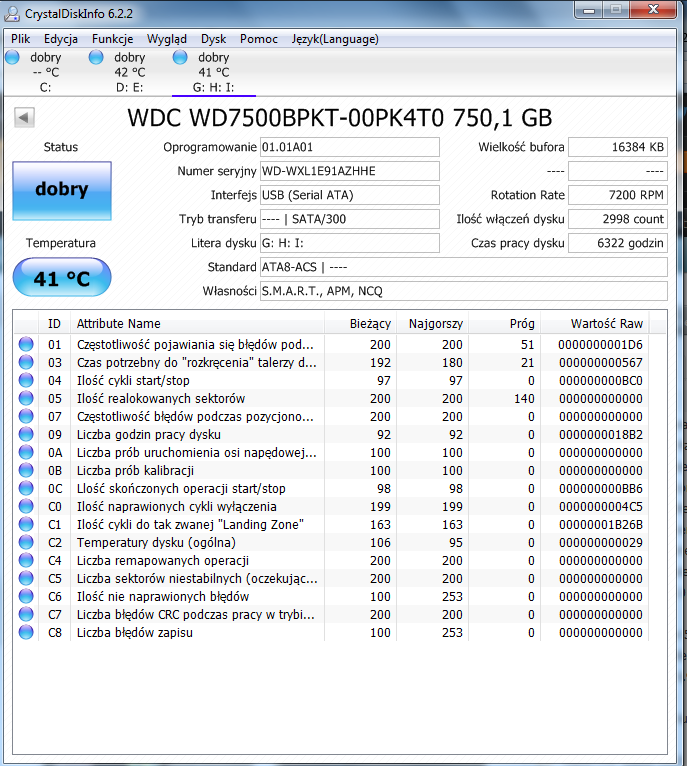Click the Standard field ATA8-ACS
This screenshot has width=687, height=766.
463,267
